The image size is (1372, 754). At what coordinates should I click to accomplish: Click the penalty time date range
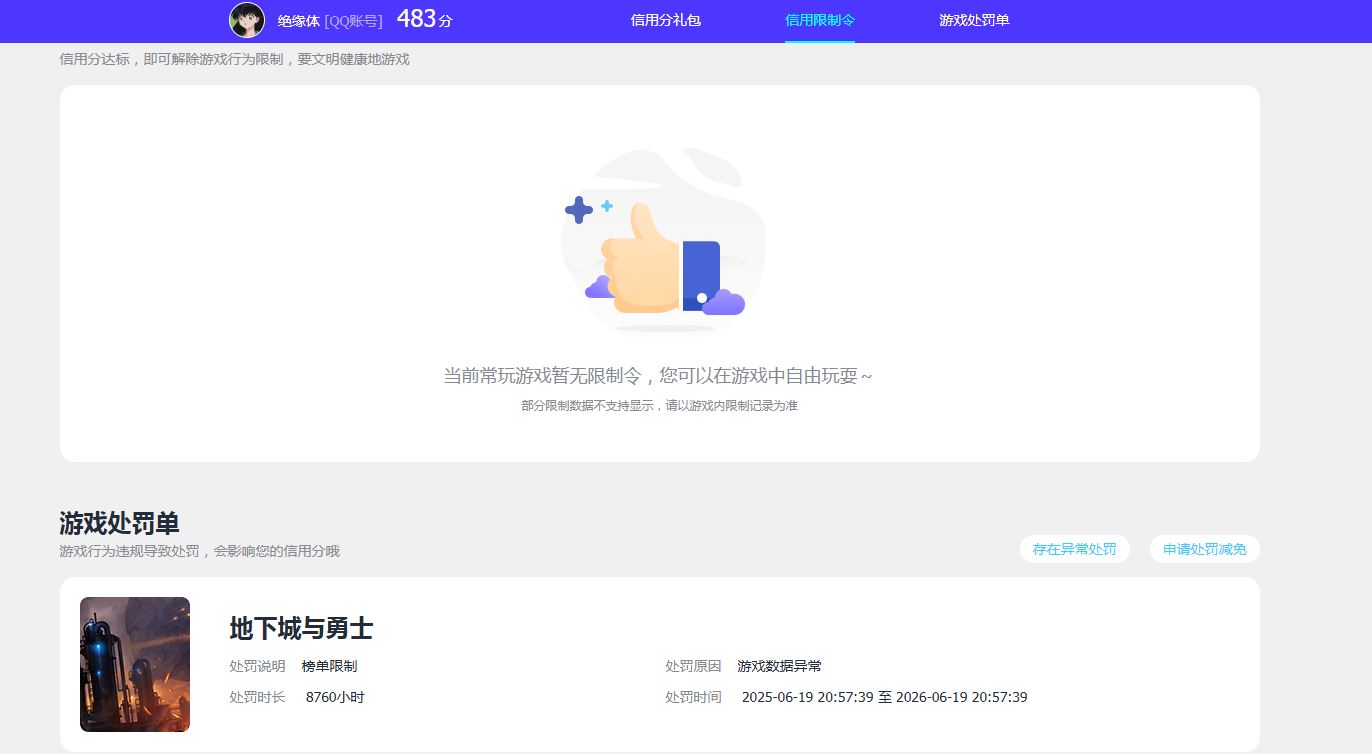pos(884,697)
